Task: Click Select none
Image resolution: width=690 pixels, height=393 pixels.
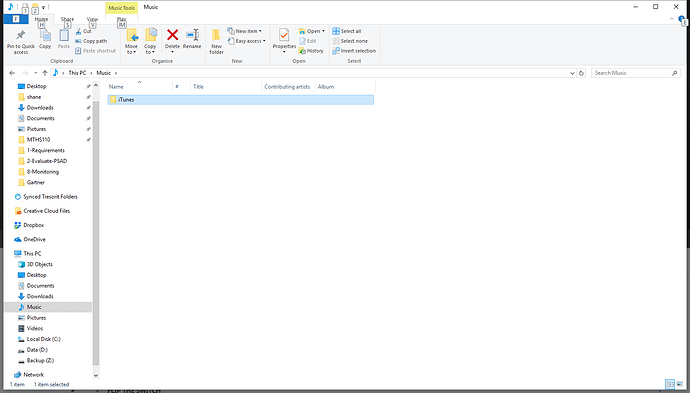Action: pos(350,41)
